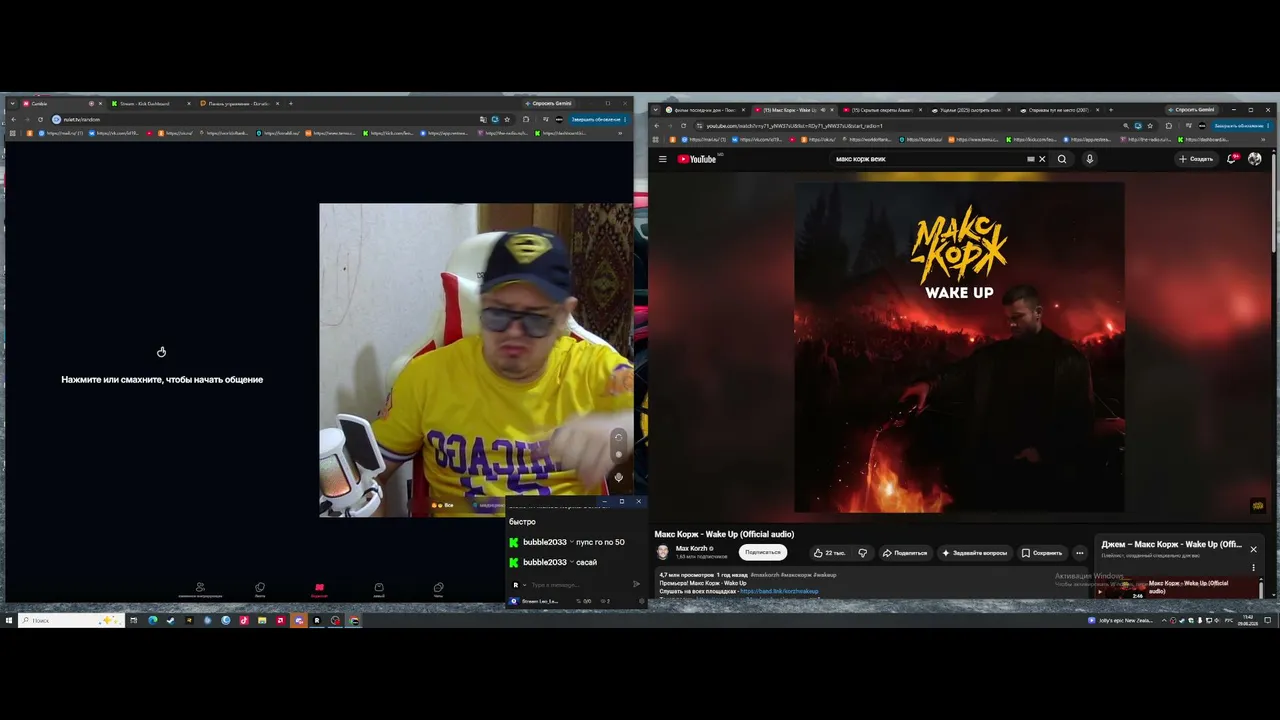Switch to the Stream Kick Dashboard tab
This screenshot has width=1280, height=720.
150,103
